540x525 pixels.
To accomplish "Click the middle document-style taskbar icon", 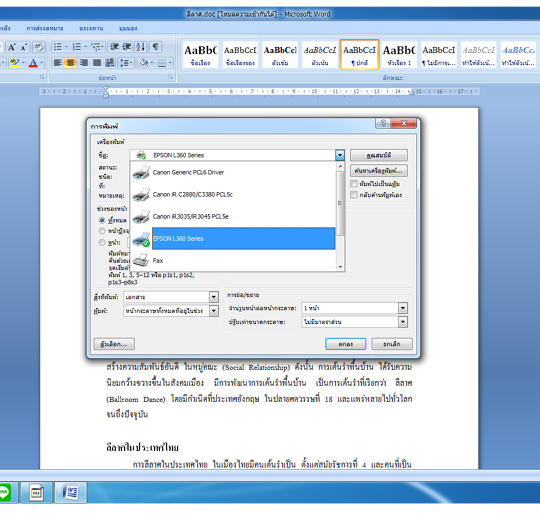I will pyautogui.click(x=36, y=493).
